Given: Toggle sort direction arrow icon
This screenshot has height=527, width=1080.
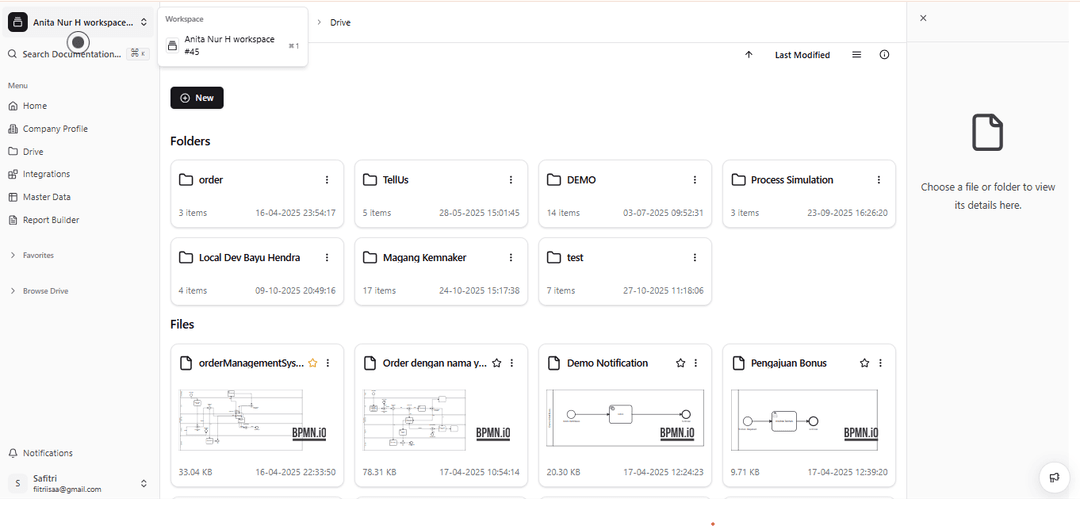Looking at the screenshot, I should tap(749, 55).
